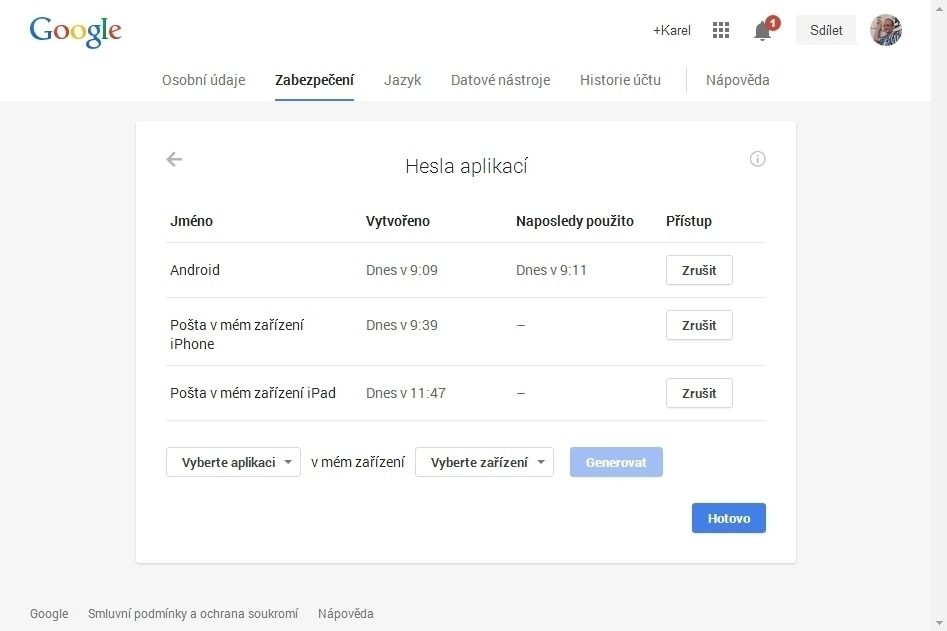
Task: Open the Nápověda tab in top navigation
Action: 737,80
